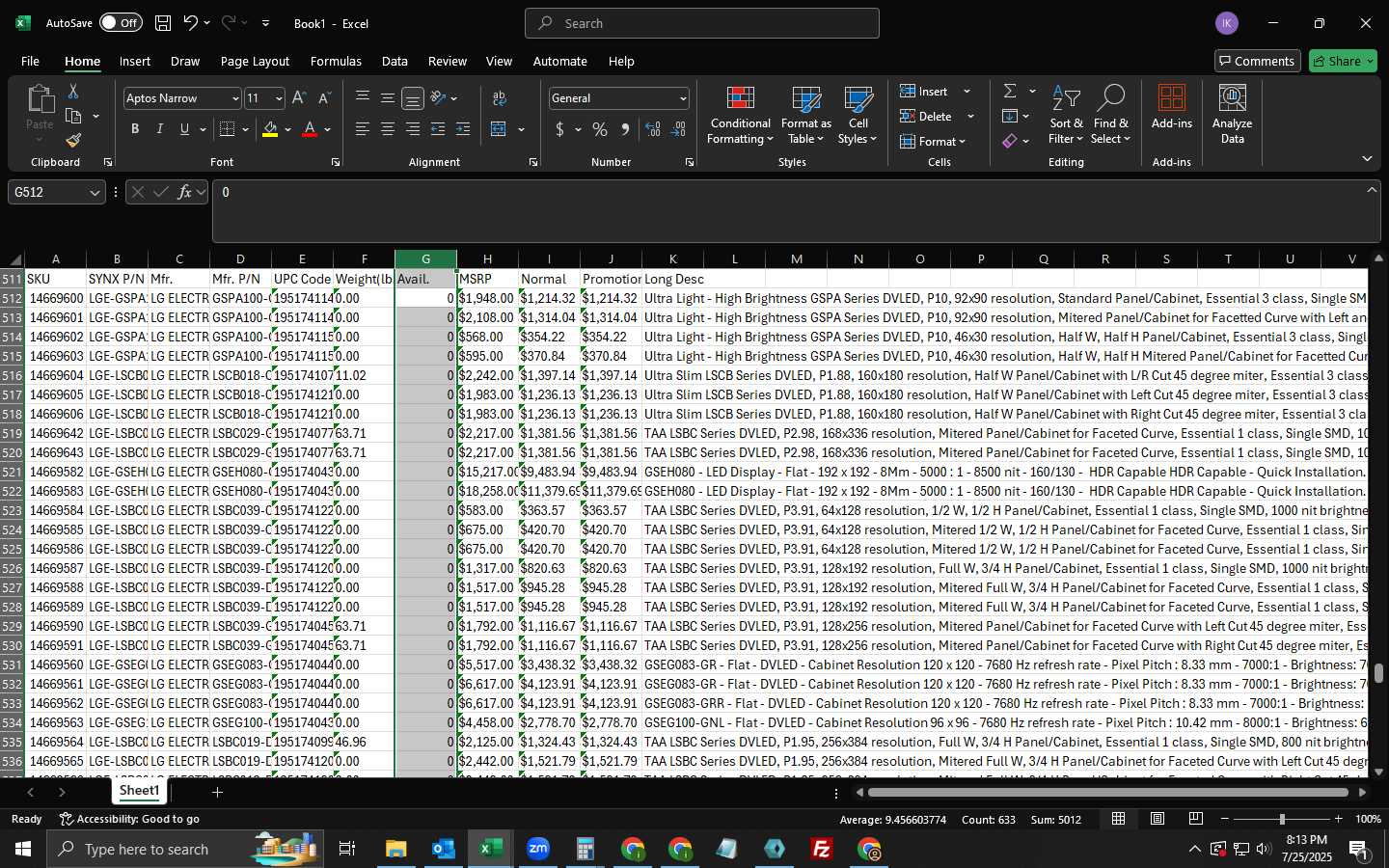Apply yellow fill color swatch

pos(270,129)
